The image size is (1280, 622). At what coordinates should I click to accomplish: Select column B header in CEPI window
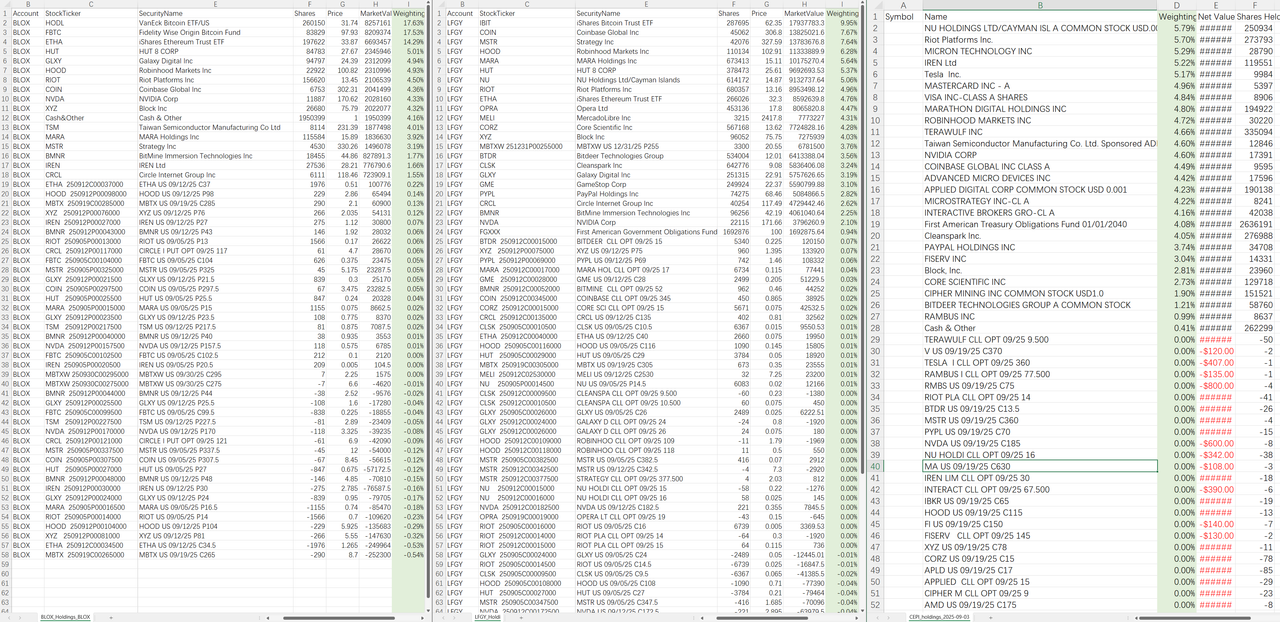click(1040, 5)
